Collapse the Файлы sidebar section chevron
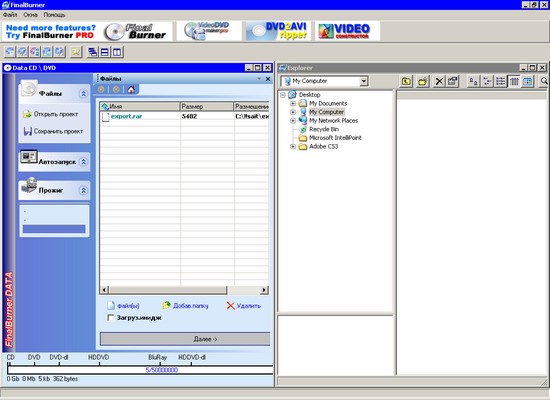 click(83, 94)
